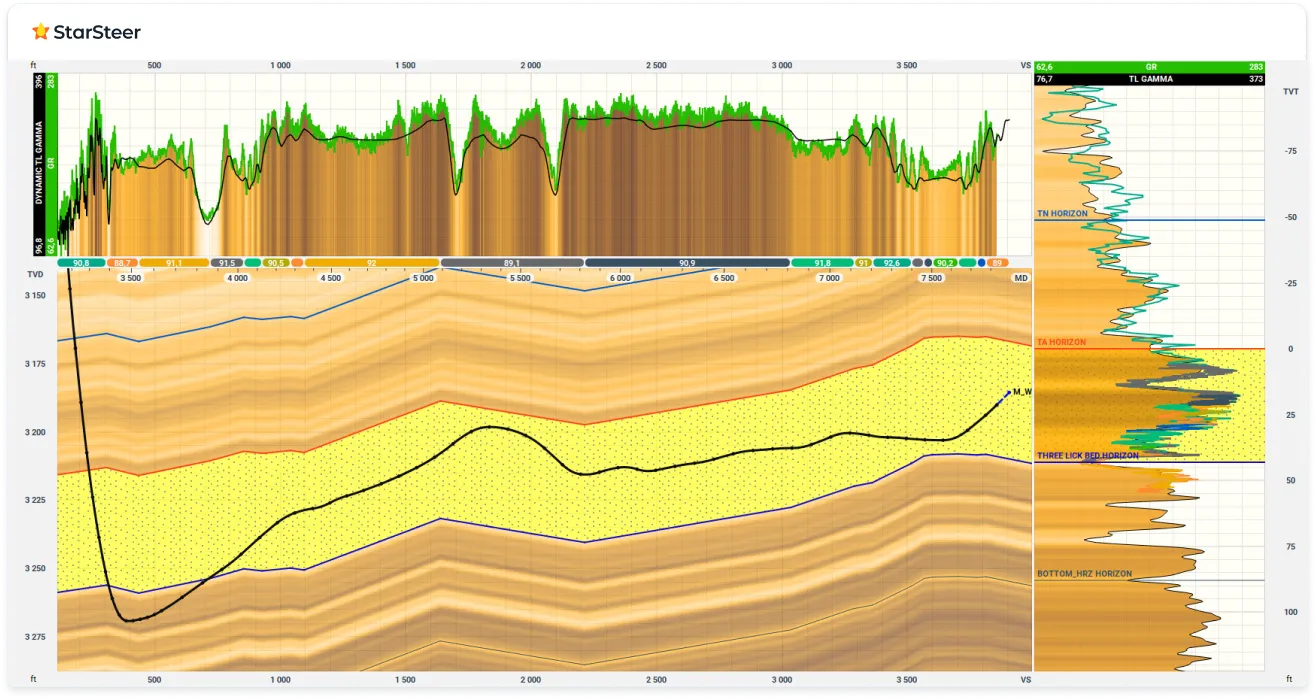Select the gray 89,1 dip segment
Image resolution: width=1316 pixels, height=700 pixels.
512,263
